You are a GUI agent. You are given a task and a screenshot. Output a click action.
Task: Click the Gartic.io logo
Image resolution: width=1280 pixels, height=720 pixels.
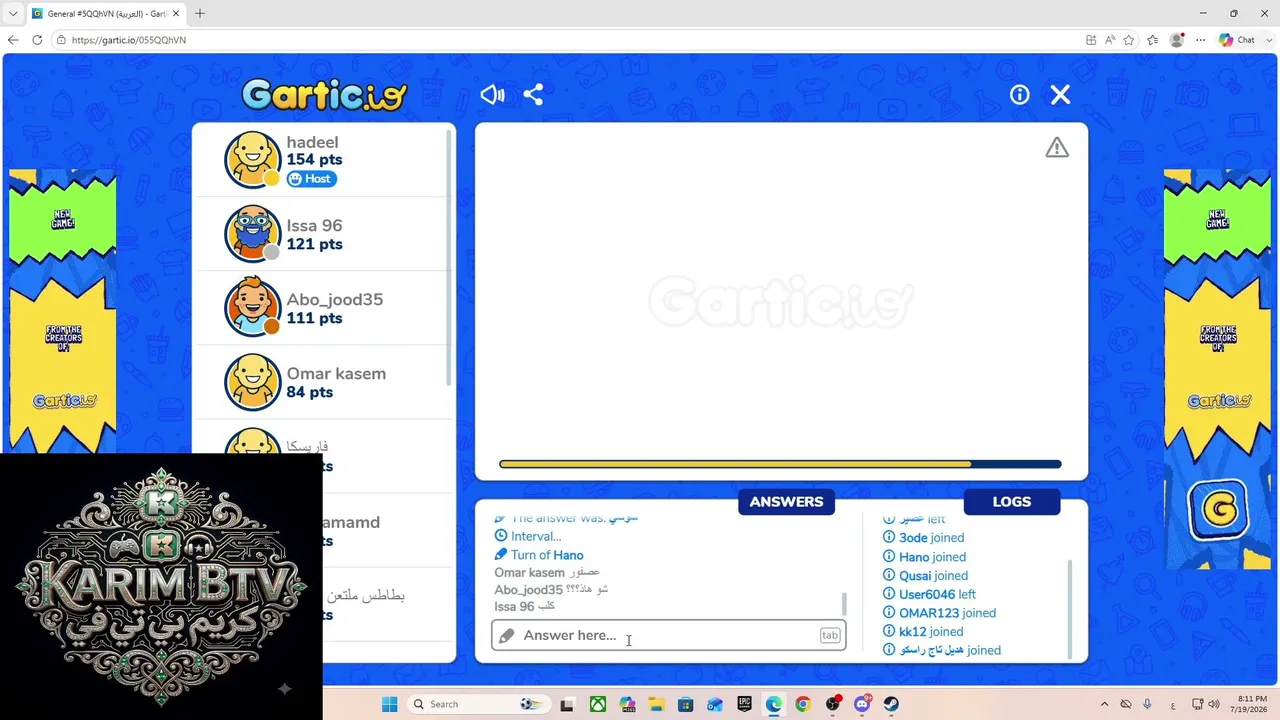click(x=325, y=95)
